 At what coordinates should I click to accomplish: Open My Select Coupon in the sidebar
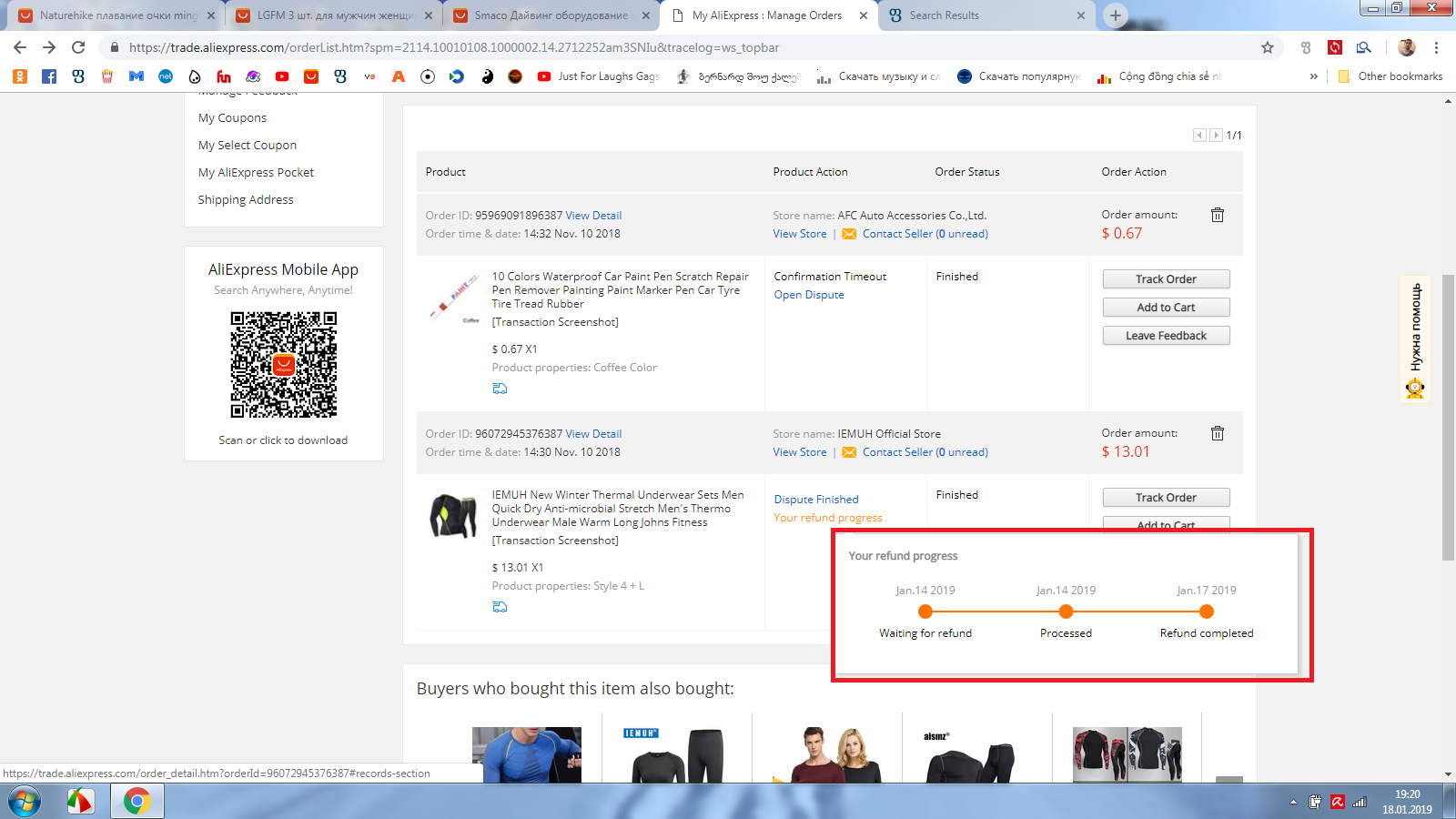tap(248, 145)
